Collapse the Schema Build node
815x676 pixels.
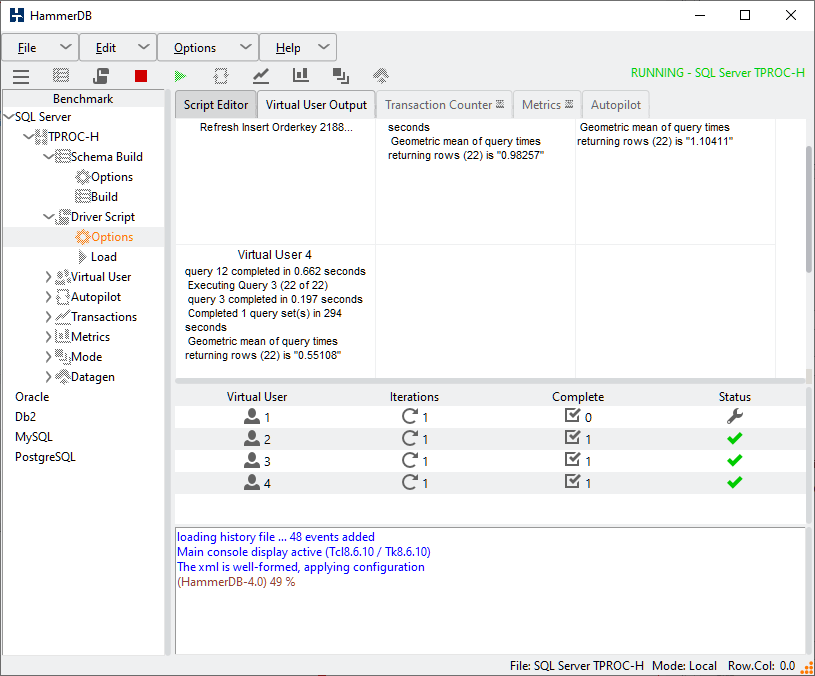click(x=48, y=156)
